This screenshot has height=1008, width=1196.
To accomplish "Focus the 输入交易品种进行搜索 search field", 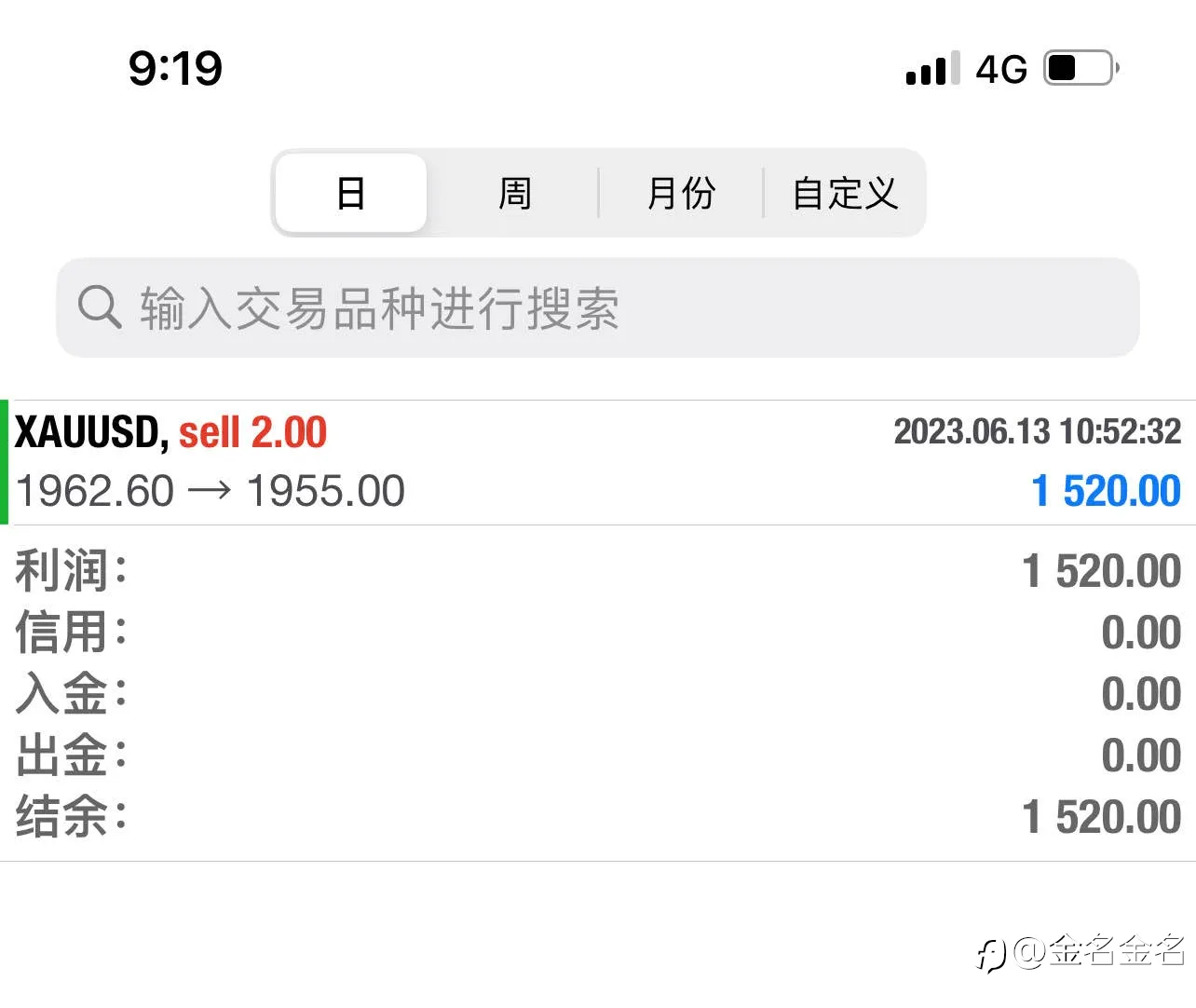I will click(x=598, y=307).
